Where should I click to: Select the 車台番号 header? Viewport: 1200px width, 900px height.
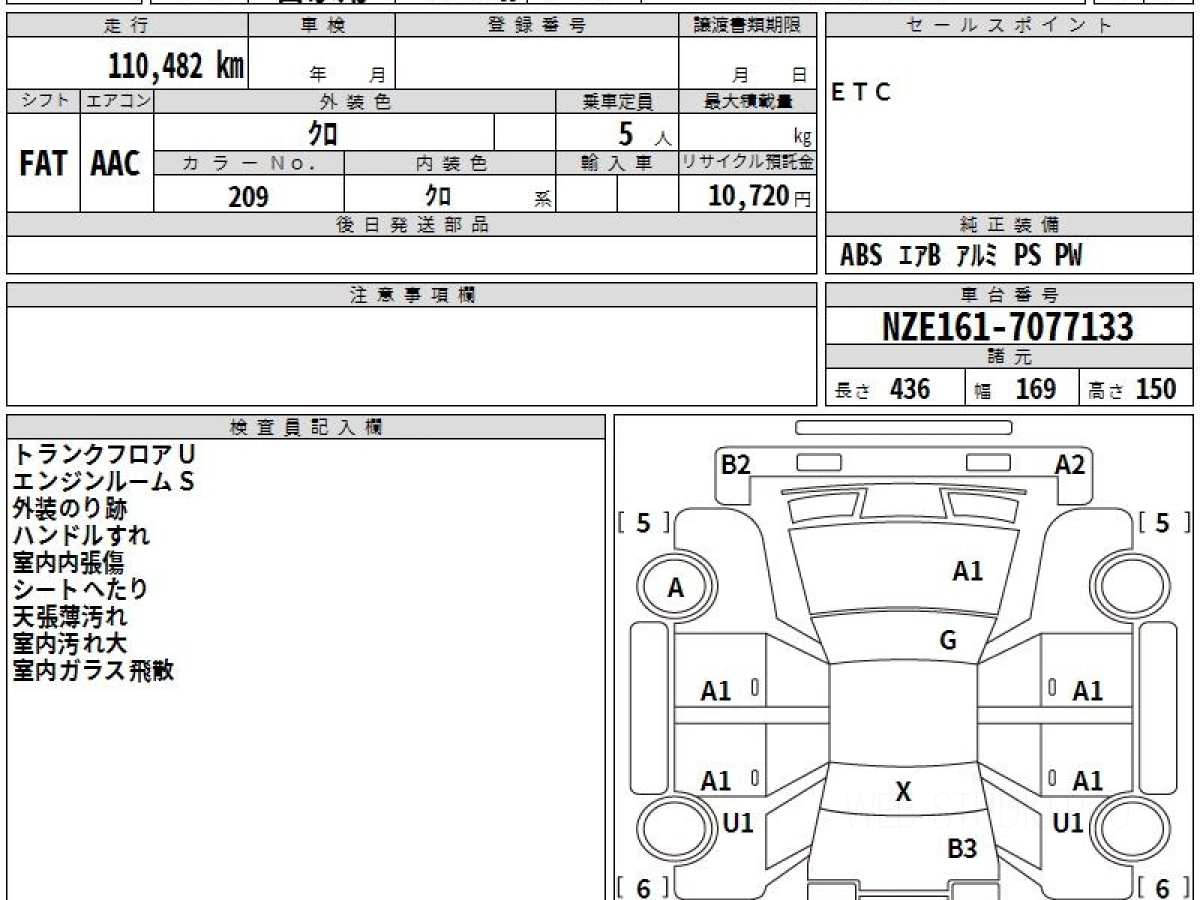click(x=1009, y=295)
